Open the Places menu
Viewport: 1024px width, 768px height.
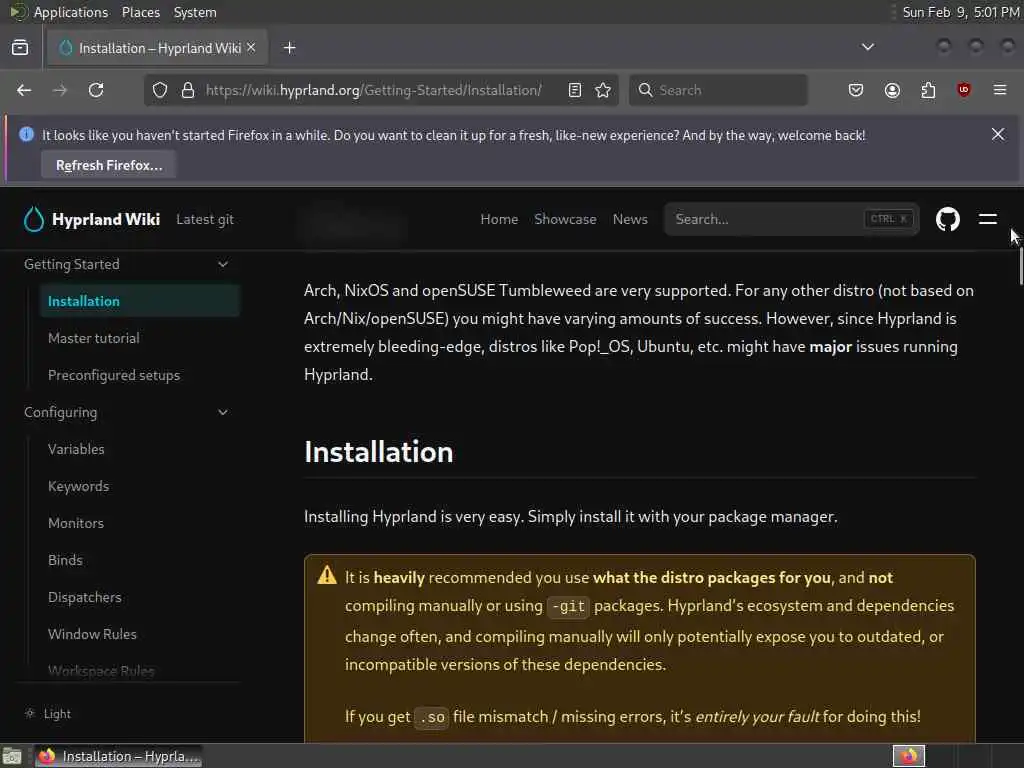[x=141, y=12]
